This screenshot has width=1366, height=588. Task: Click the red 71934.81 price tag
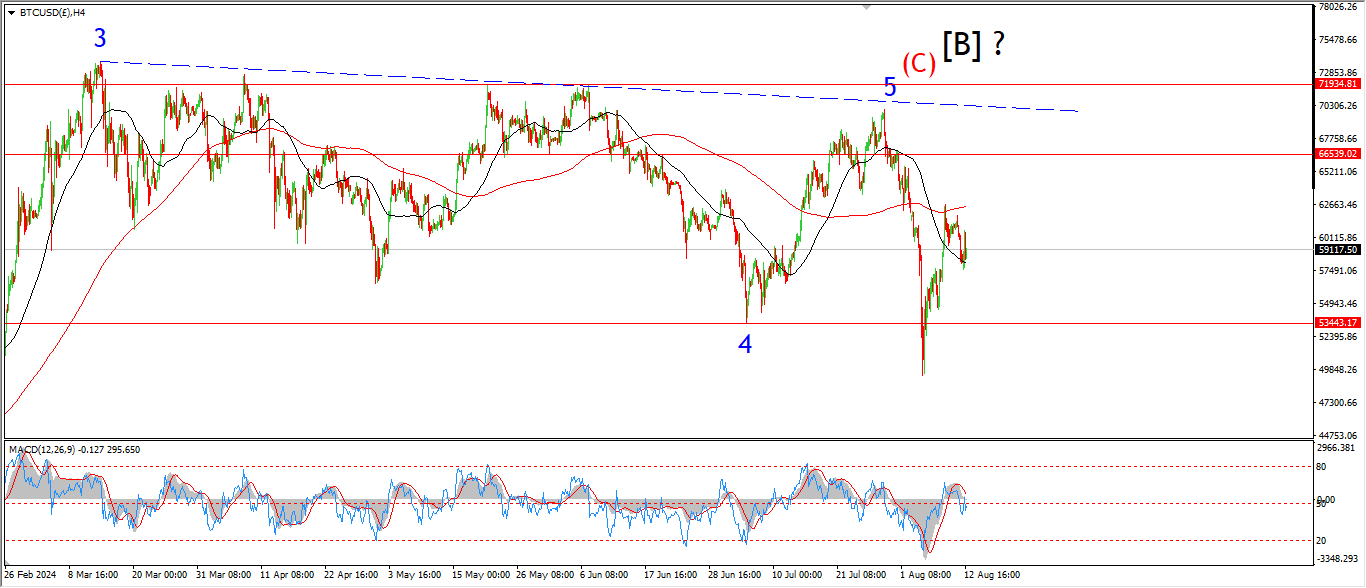(x=1337, y=85)
